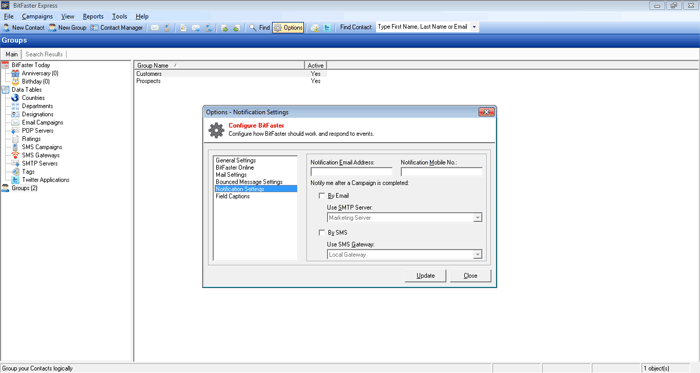Select the Countries globe icon in tree
Screen dimensions: 700x373
15,98
